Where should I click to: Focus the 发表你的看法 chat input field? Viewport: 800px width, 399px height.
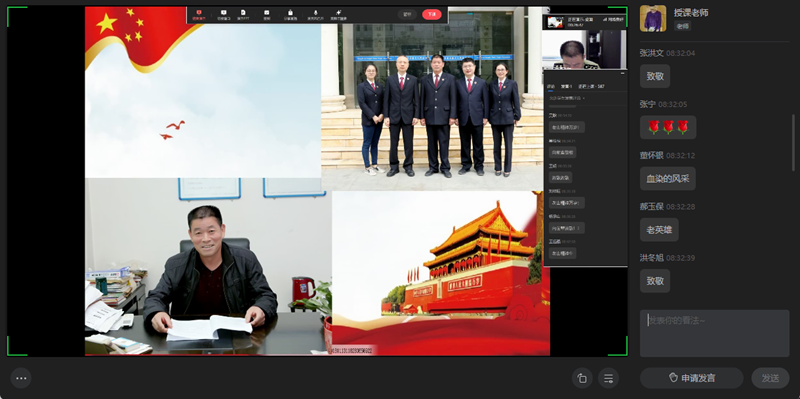(714, 333)
